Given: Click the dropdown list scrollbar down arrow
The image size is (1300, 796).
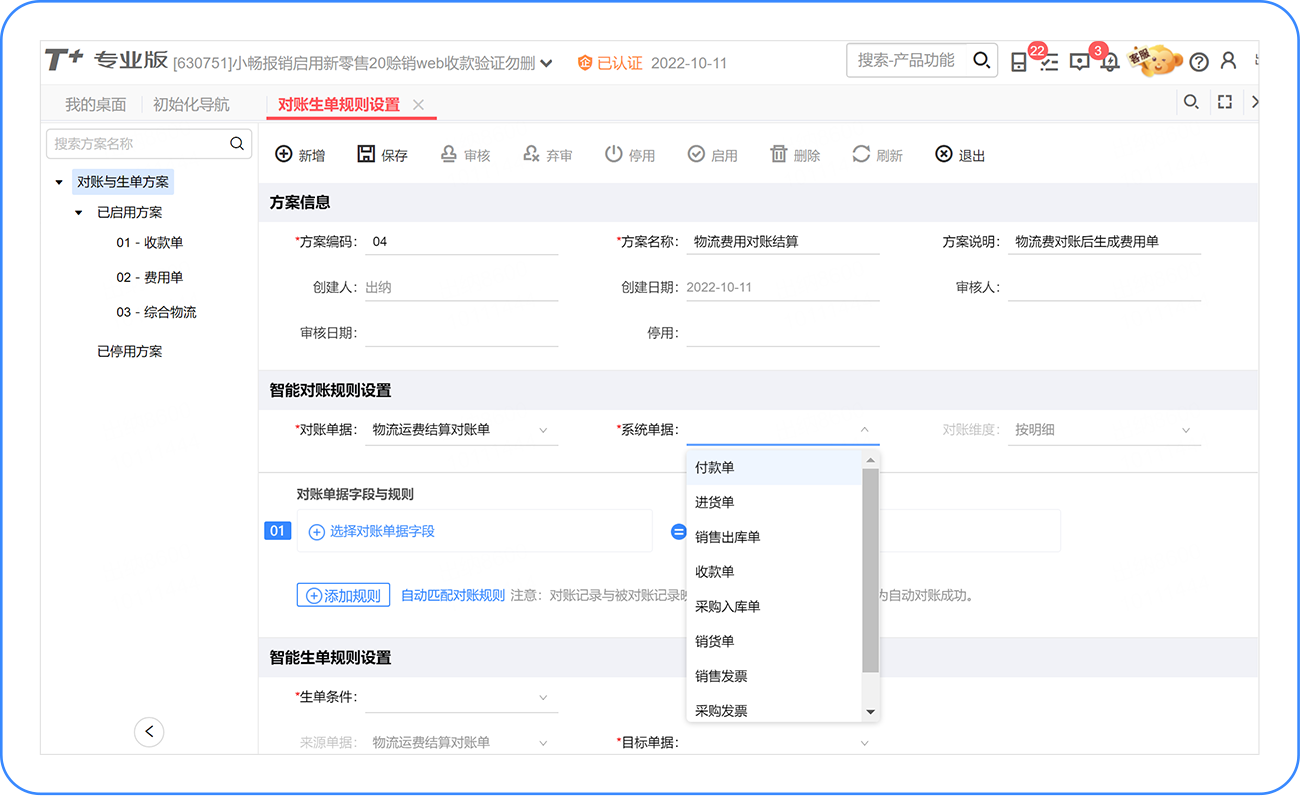Looking at the screenshot, I should click(x=870, y=712).
